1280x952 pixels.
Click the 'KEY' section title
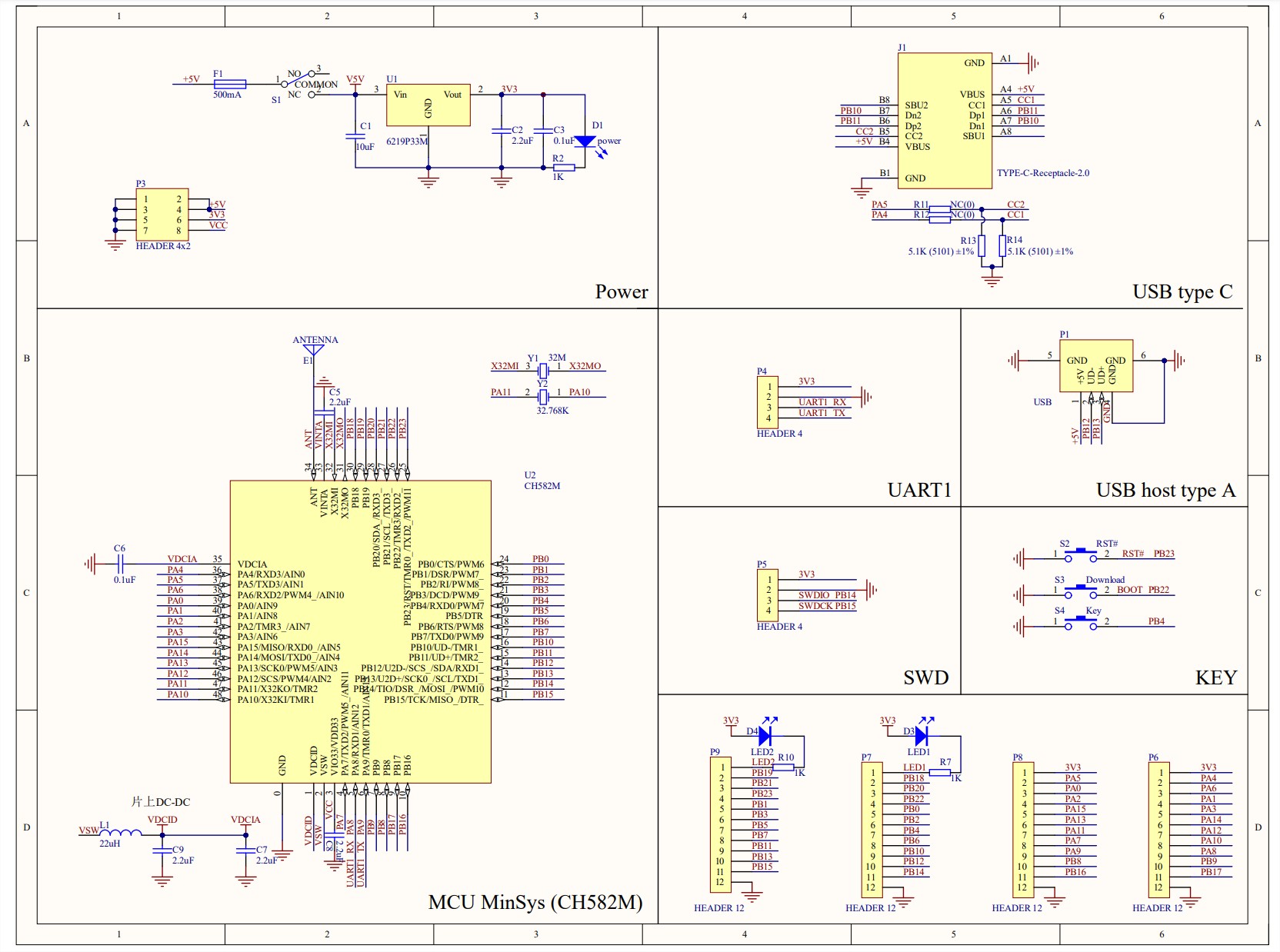[x=1216, y=677]
